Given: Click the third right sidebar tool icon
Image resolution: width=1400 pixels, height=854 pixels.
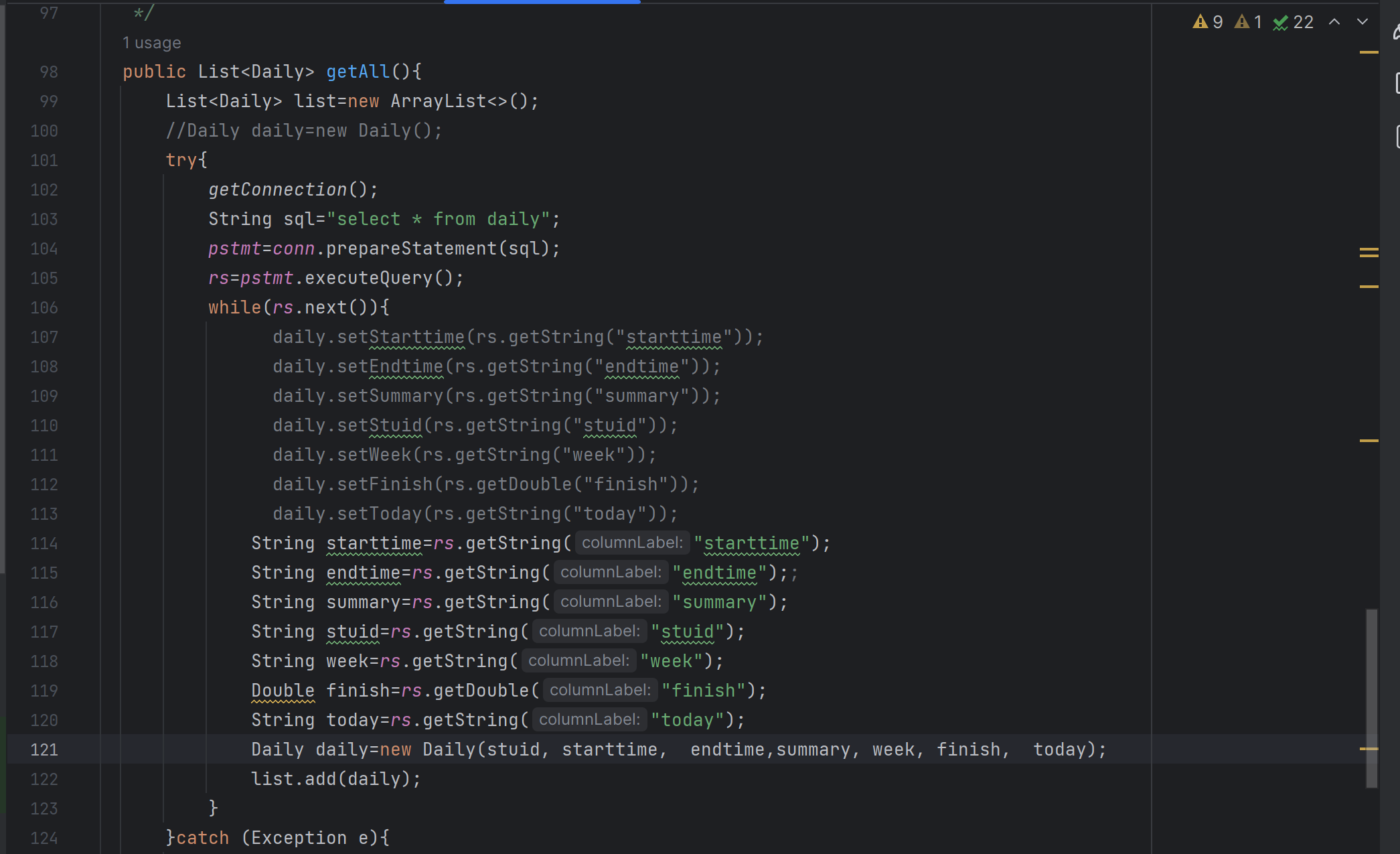Looking at the screenshot, I should pyautogui.click(x=1397, y=136).
